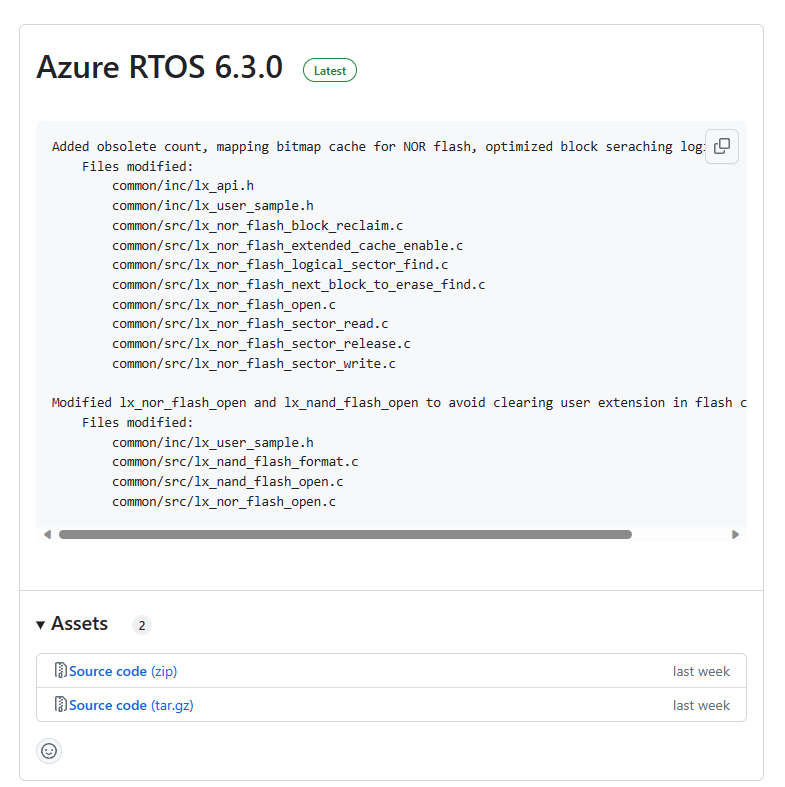Click 'last week' timestamp of zip asset
The image size is (785, 787).
pos(701,671)
